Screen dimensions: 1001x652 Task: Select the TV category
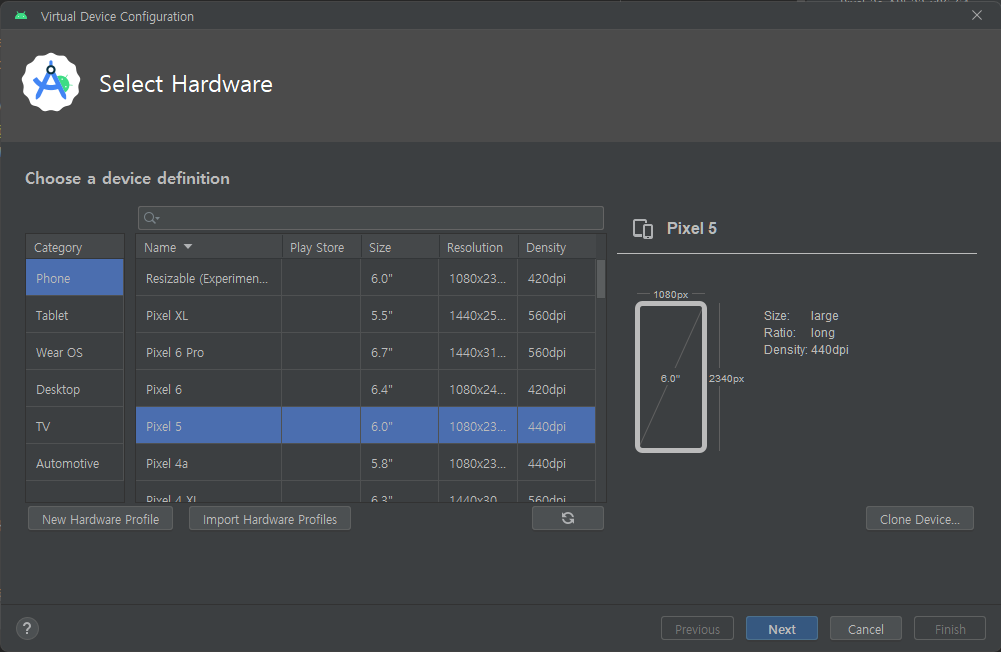click(x=75, y=426)
